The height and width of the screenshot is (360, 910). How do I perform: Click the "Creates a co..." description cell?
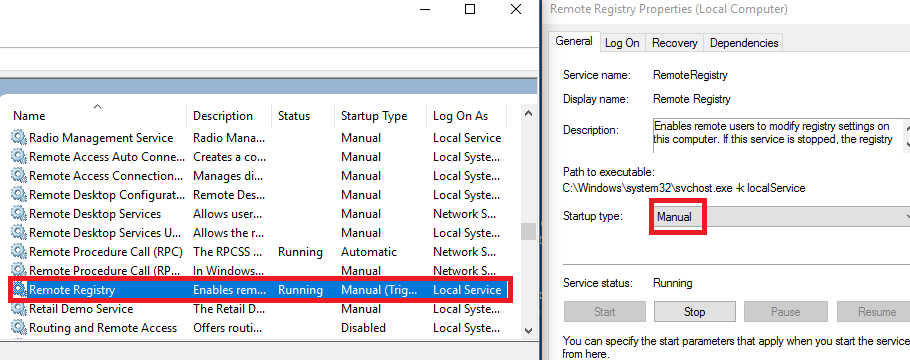click(229, 157)
